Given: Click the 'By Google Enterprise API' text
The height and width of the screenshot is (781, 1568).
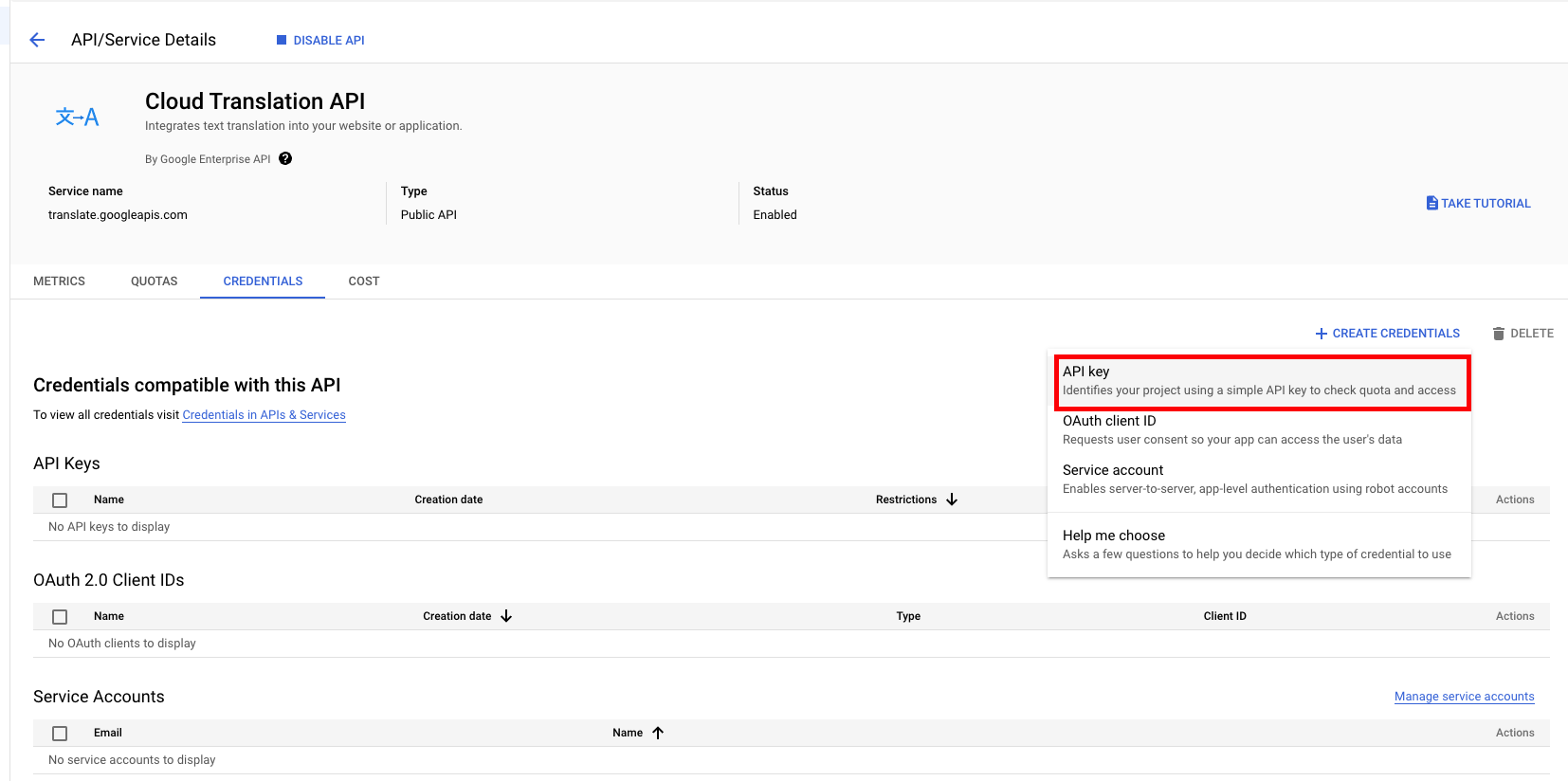Looking at the screenshot, I should click(x=208, y=159).
